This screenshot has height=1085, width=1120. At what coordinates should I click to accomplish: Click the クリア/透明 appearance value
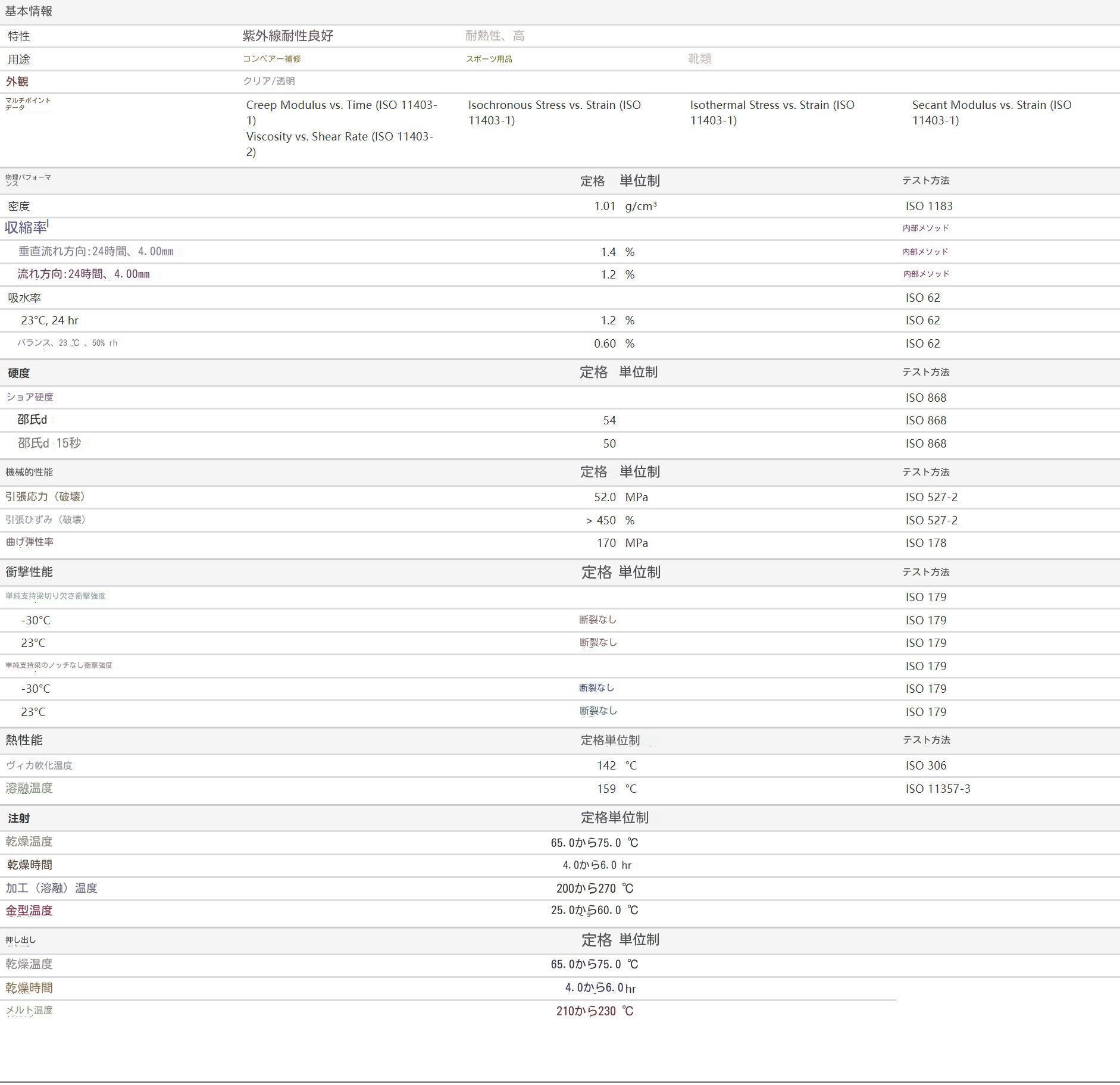(x=268, y=81)
